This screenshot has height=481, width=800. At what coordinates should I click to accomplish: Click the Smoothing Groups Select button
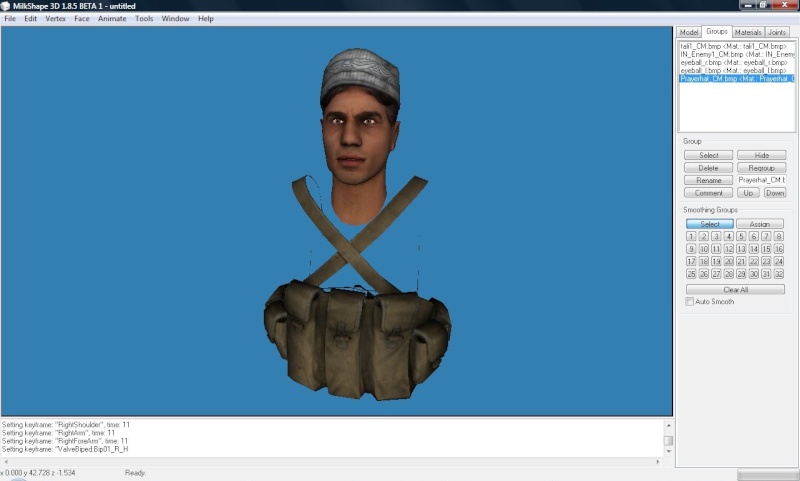pos(710,224)
